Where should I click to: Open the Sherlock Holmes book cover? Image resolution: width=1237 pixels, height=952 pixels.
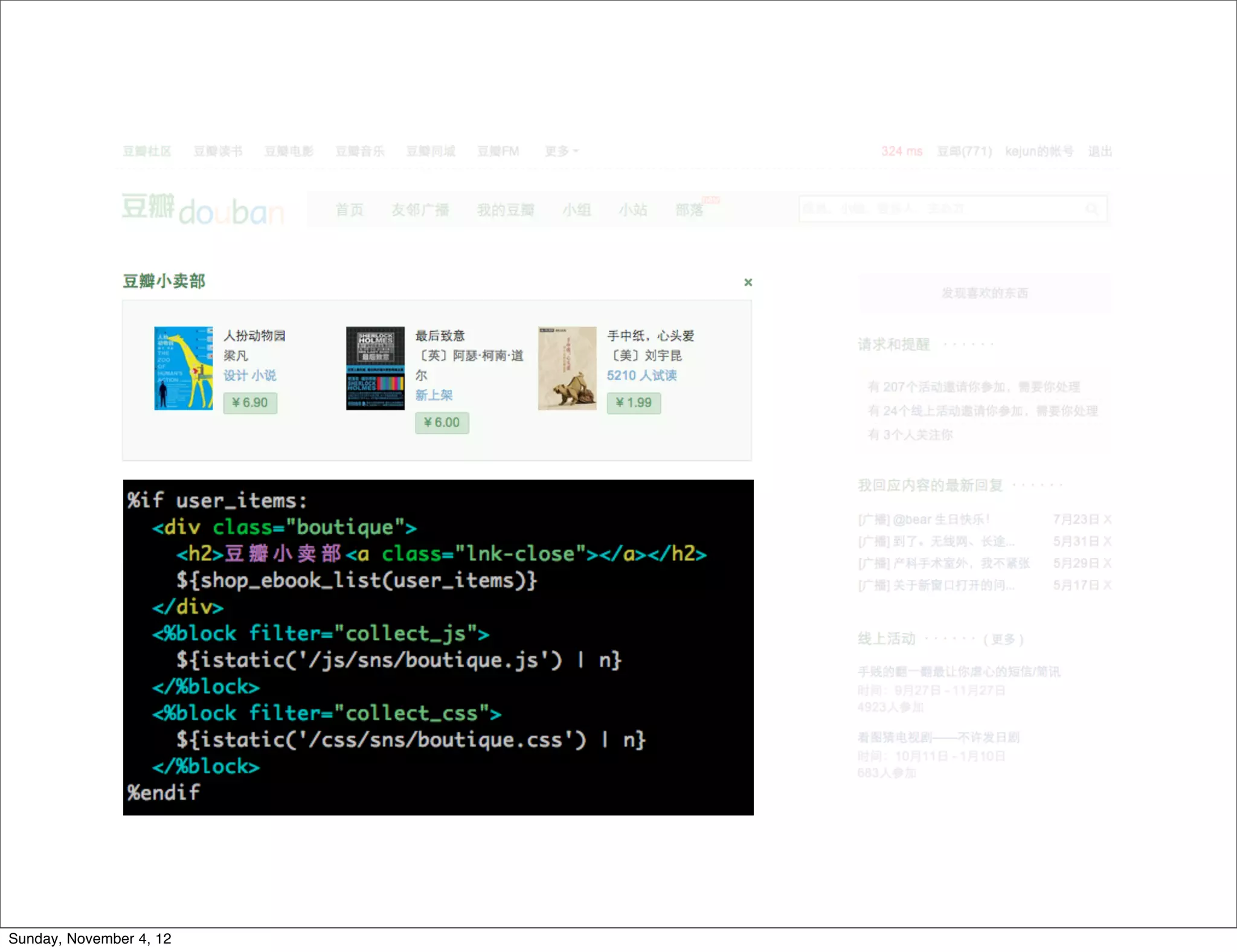375,368
